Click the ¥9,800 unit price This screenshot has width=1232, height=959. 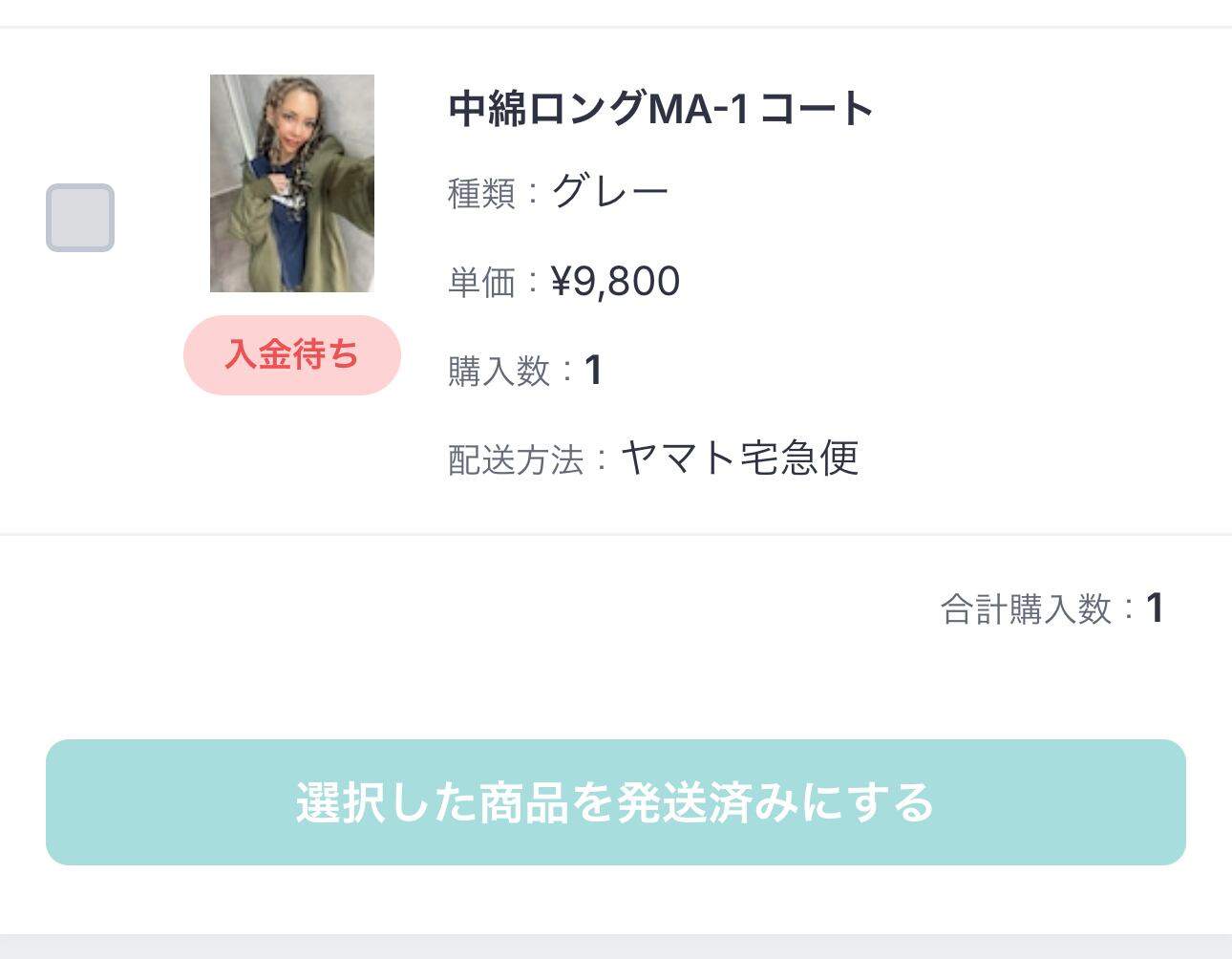616,282
